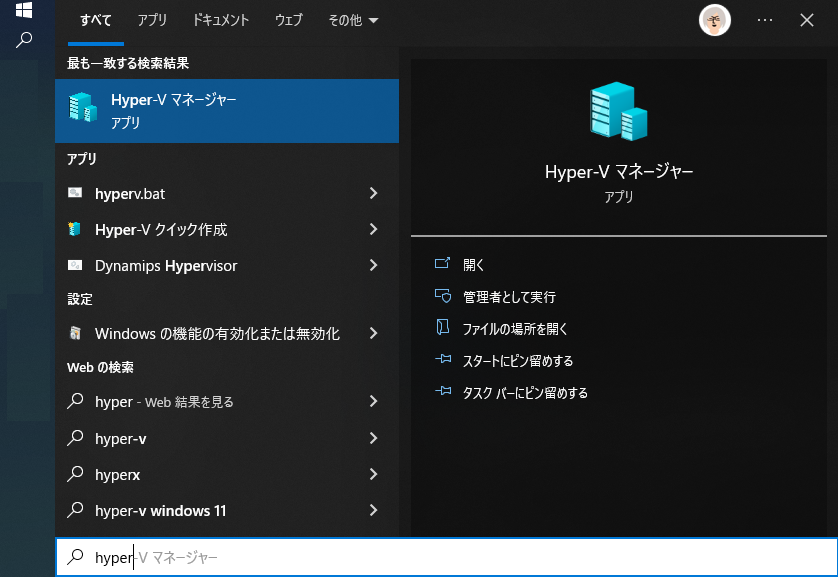The height and width of the screenshot is (577, 838).
Task: Select the hyperv.bat result text
Action: coord(130,193)
